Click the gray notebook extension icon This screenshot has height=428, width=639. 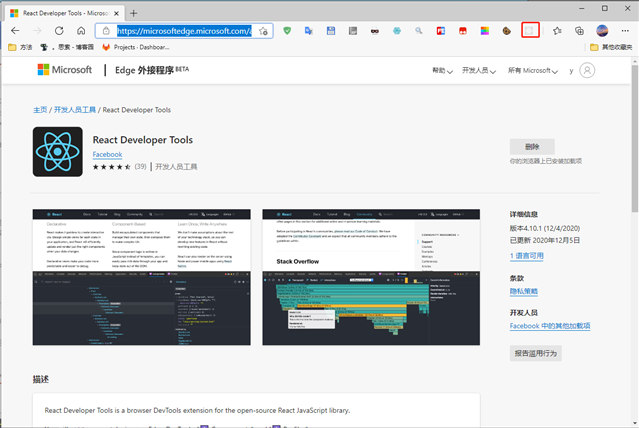coord(353,31)
